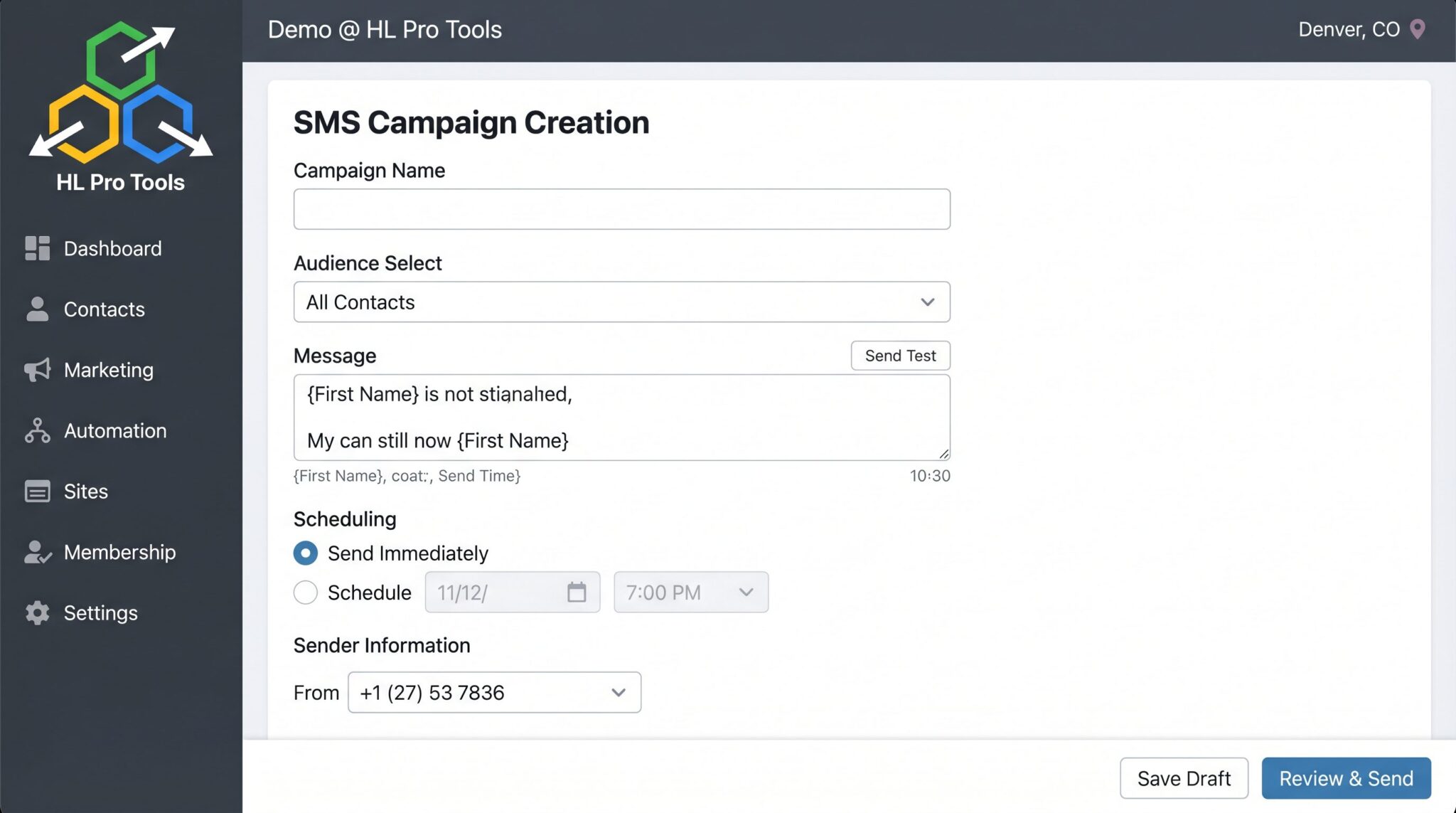Screen dimensions: 1456x813
Task: Click the 'SMS Campaign Creation' heading
Action: click(x=471, y=122)
